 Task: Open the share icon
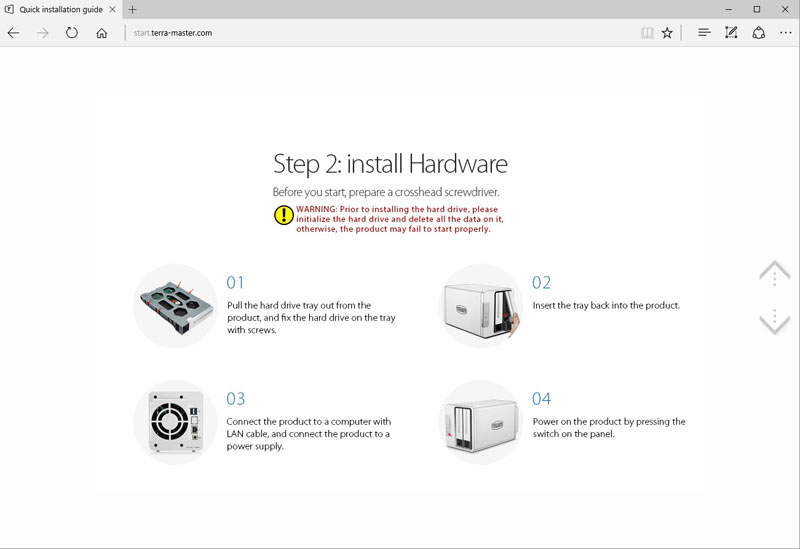759,33
